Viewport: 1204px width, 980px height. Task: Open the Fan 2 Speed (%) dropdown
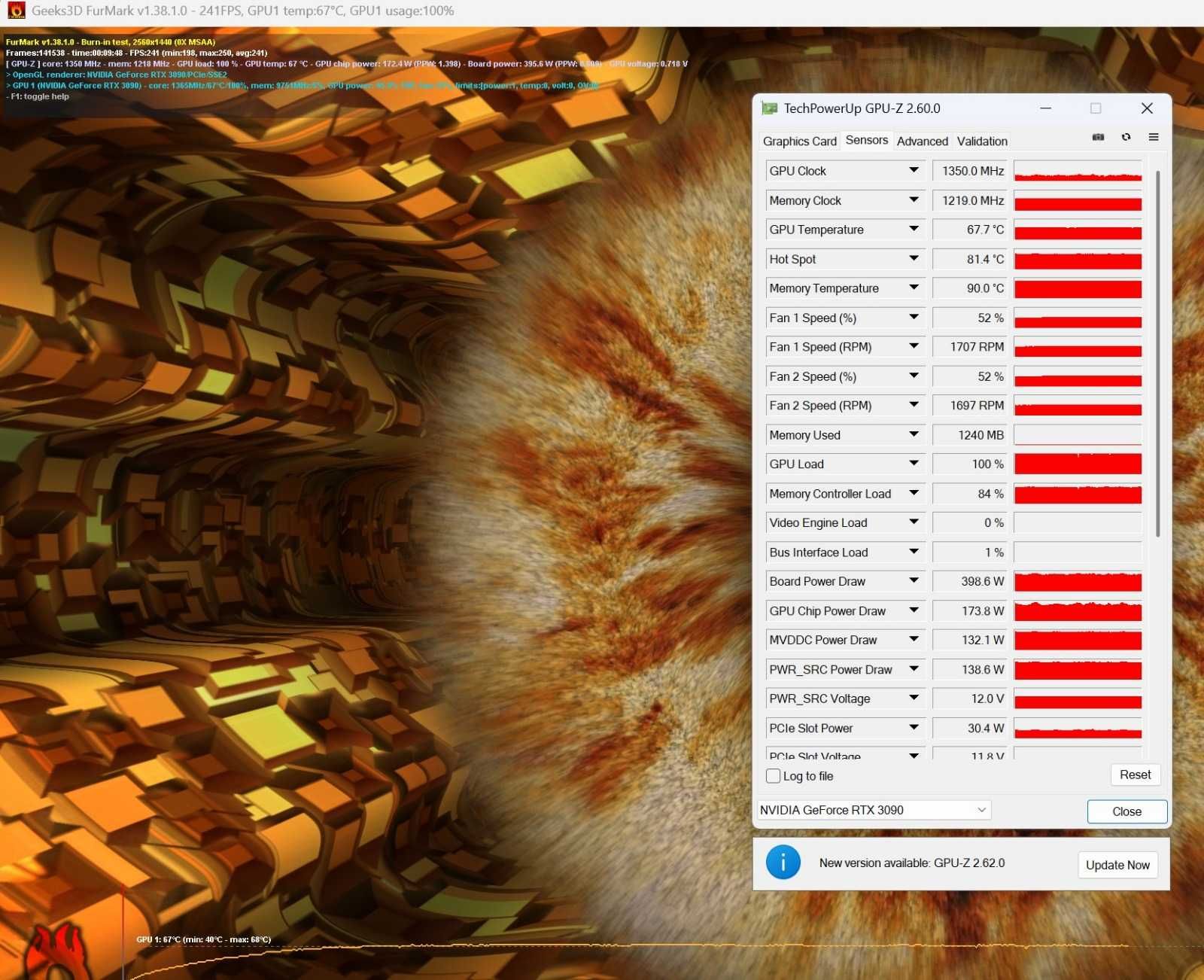pyautogui.click(x=914, y=376)
